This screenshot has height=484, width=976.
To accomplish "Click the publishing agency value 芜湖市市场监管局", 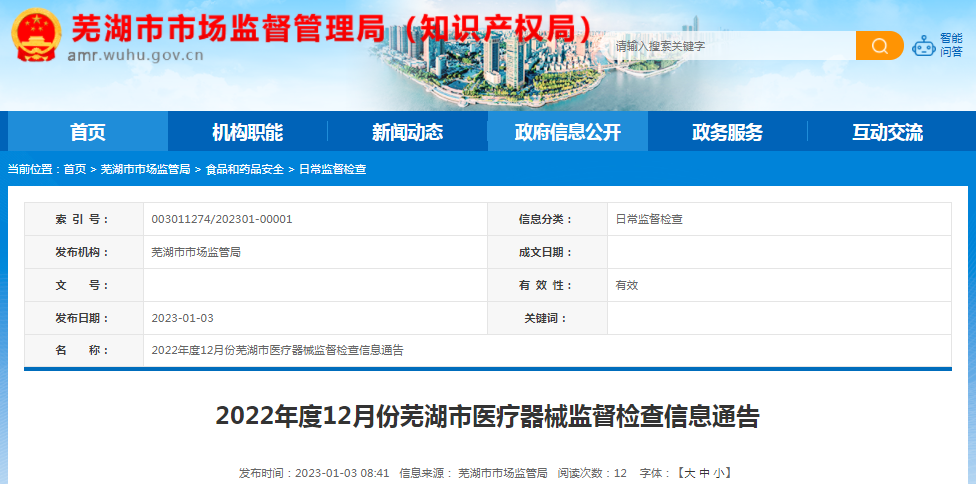I will point(196,252).
